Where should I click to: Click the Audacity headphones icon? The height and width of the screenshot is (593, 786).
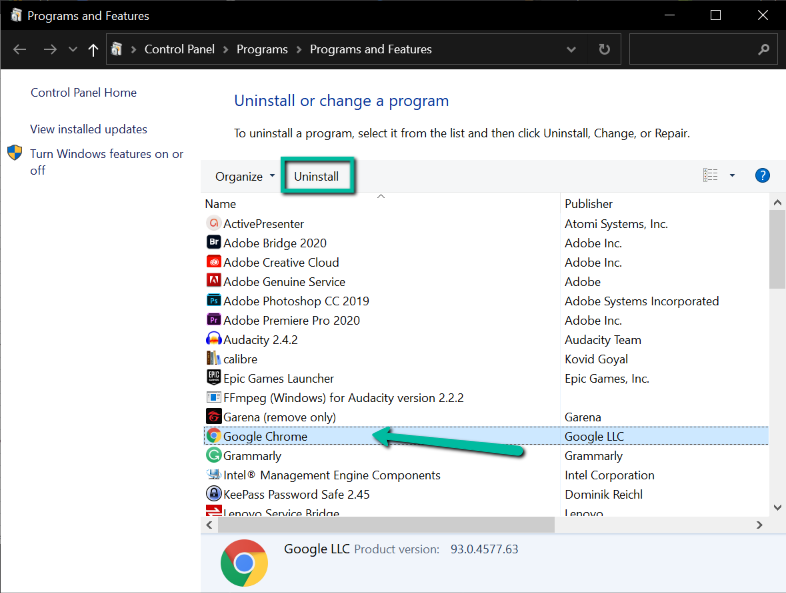click(x=213, y=340)
